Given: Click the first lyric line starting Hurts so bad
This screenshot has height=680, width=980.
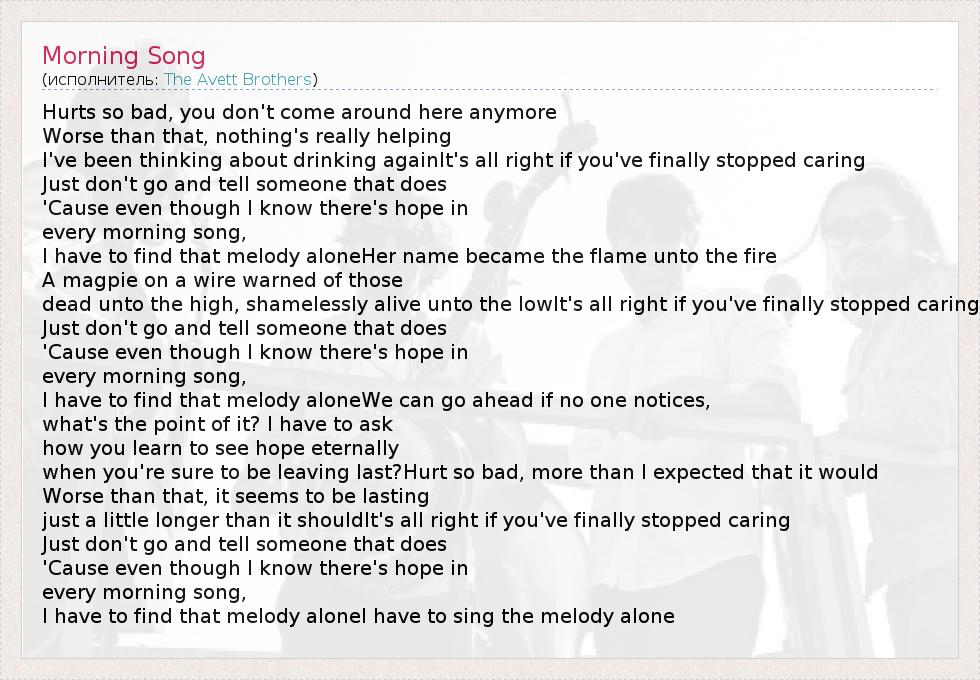Looking at the screenshot, I should [x=300, y=112].
